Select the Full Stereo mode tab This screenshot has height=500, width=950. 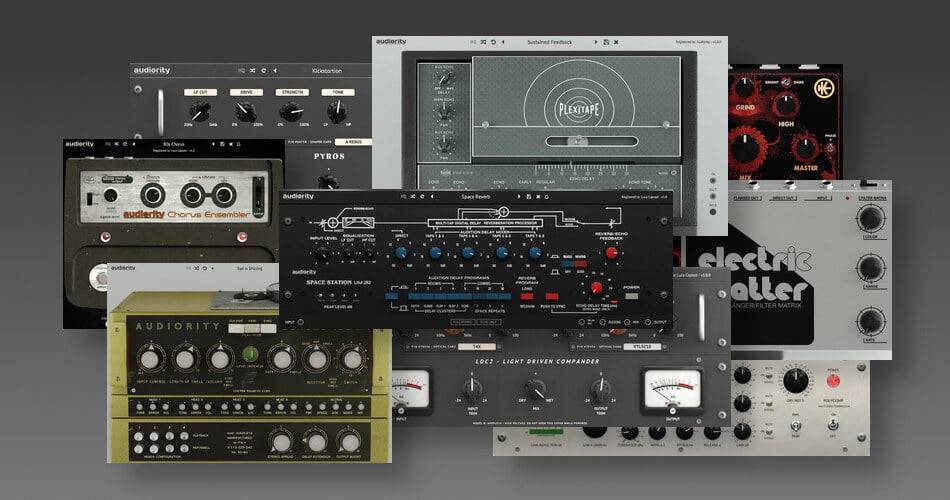[462, 322]
